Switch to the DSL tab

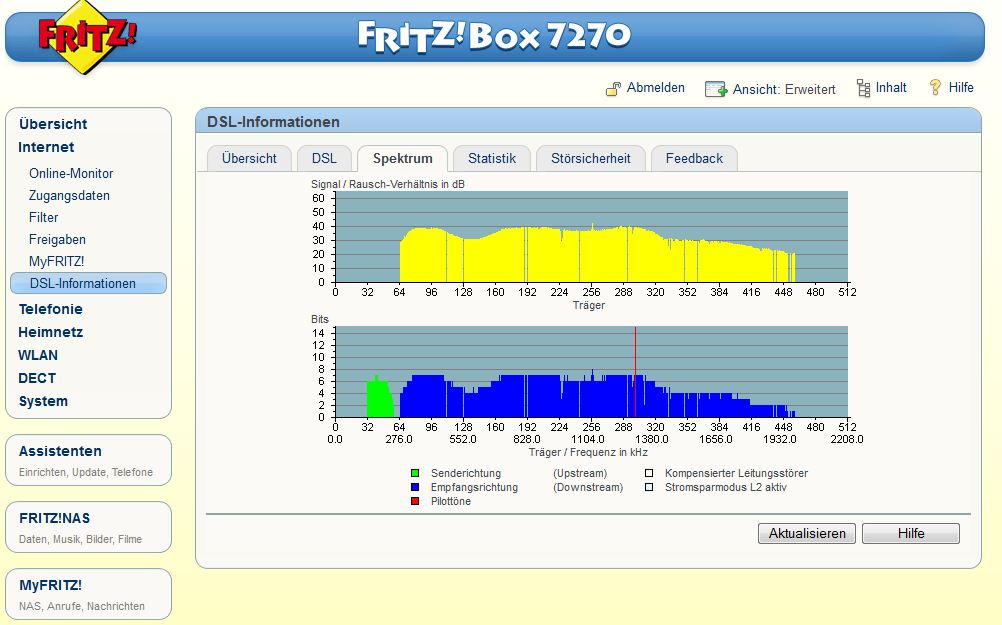click(325, 158)
